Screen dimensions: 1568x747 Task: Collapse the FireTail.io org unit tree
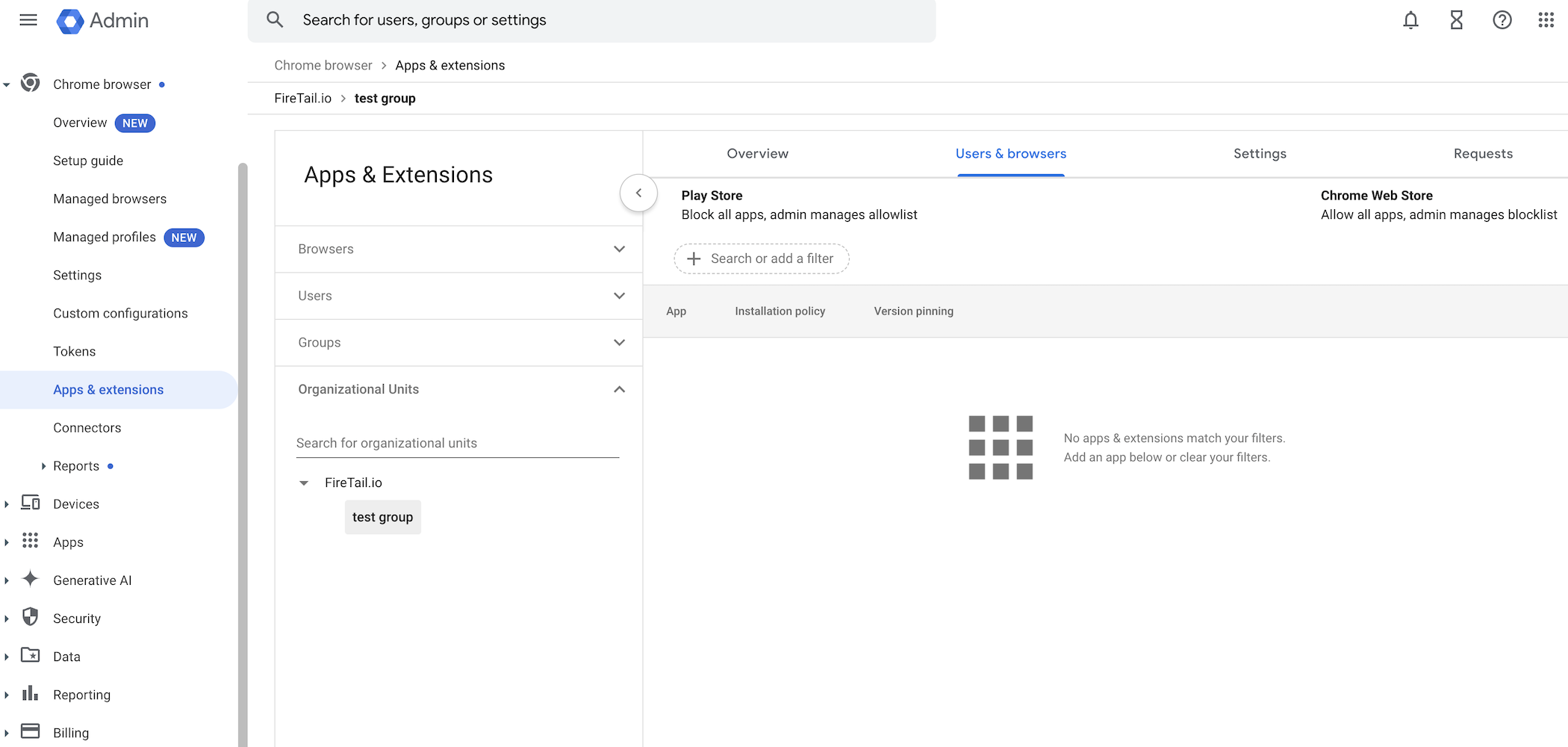(x=304, y=483)
